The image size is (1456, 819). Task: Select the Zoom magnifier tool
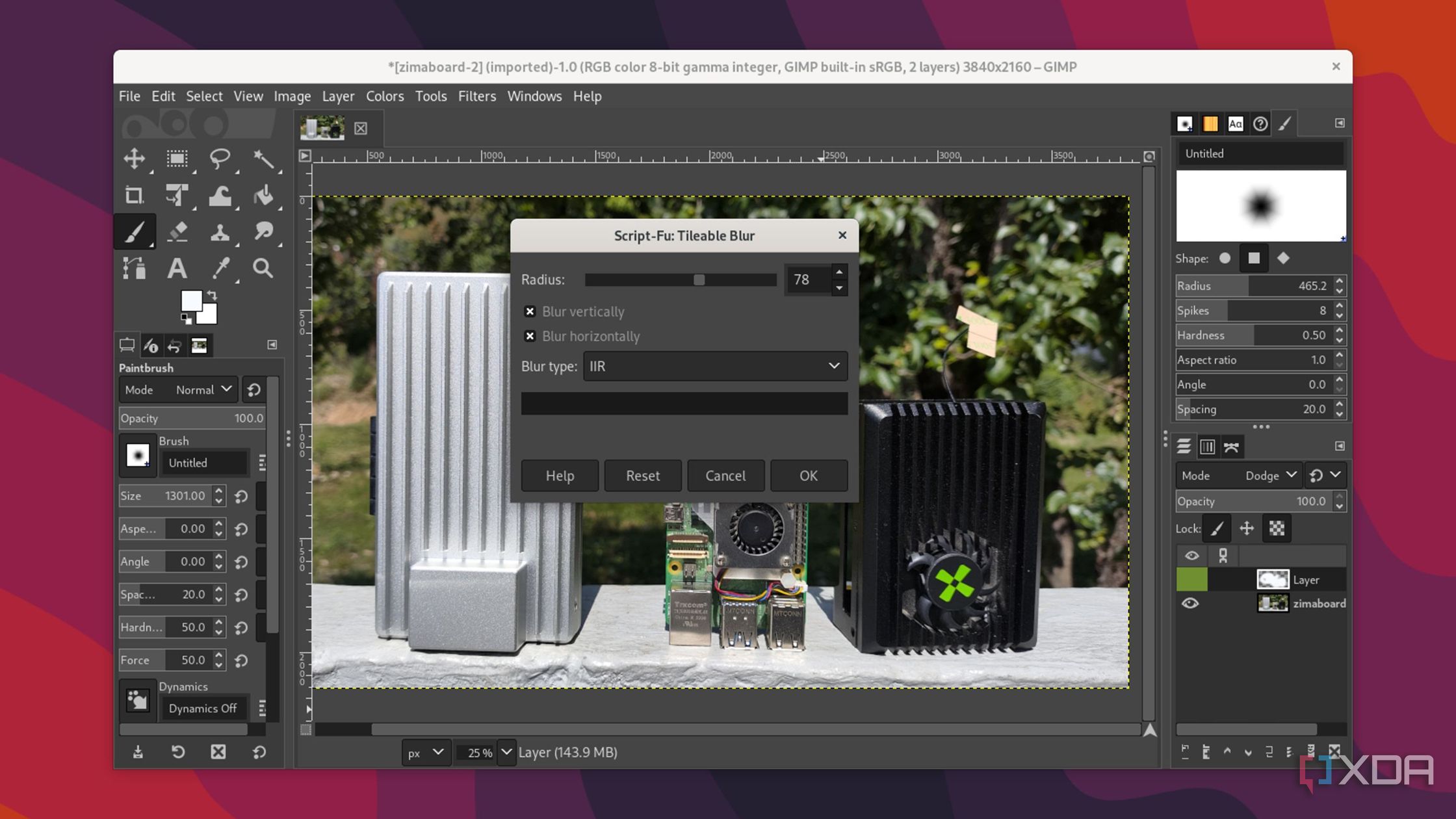pyautogui.click(x=263, y=268)
